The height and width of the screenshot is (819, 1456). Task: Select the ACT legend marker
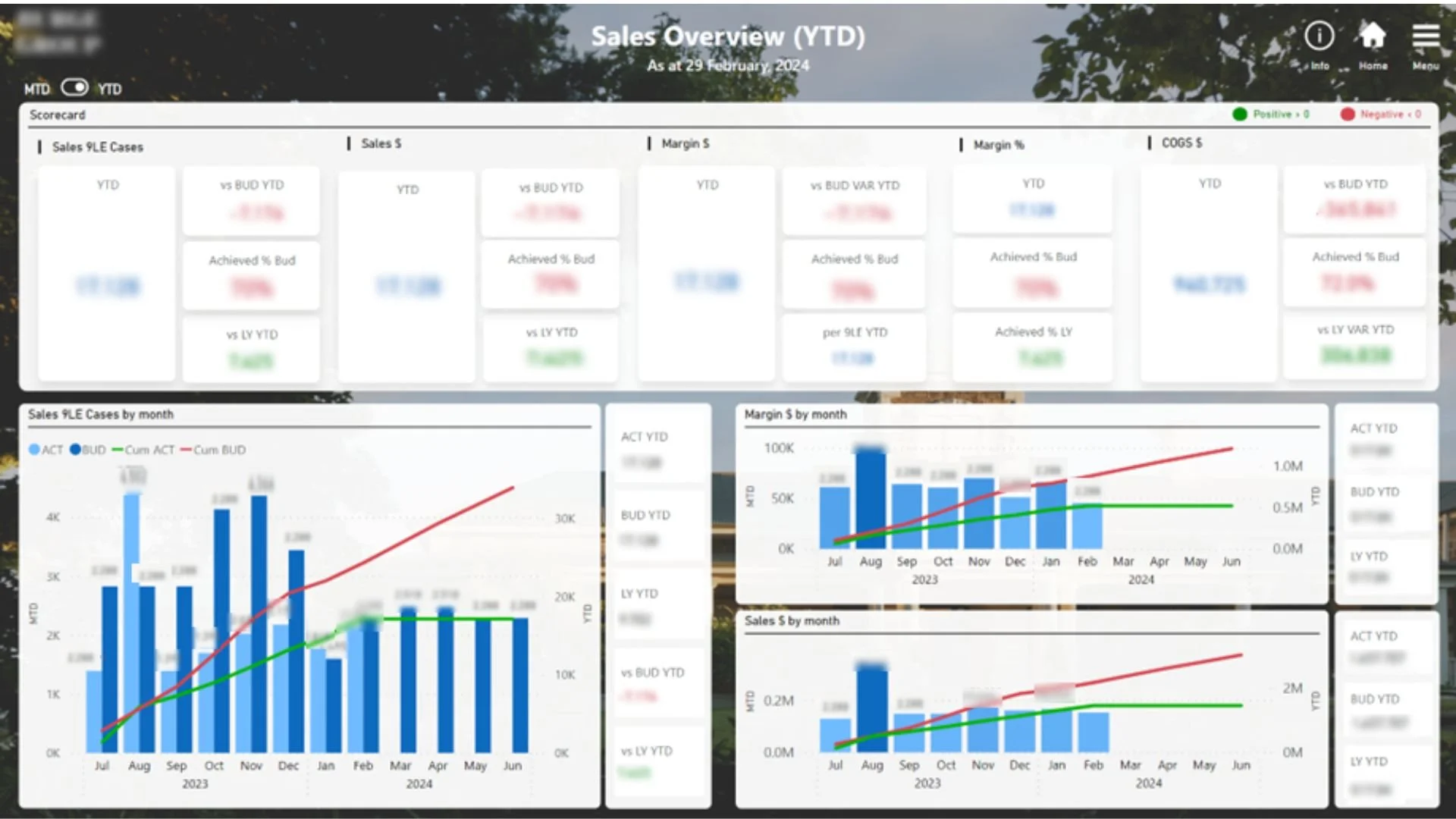tap(34, 450)
